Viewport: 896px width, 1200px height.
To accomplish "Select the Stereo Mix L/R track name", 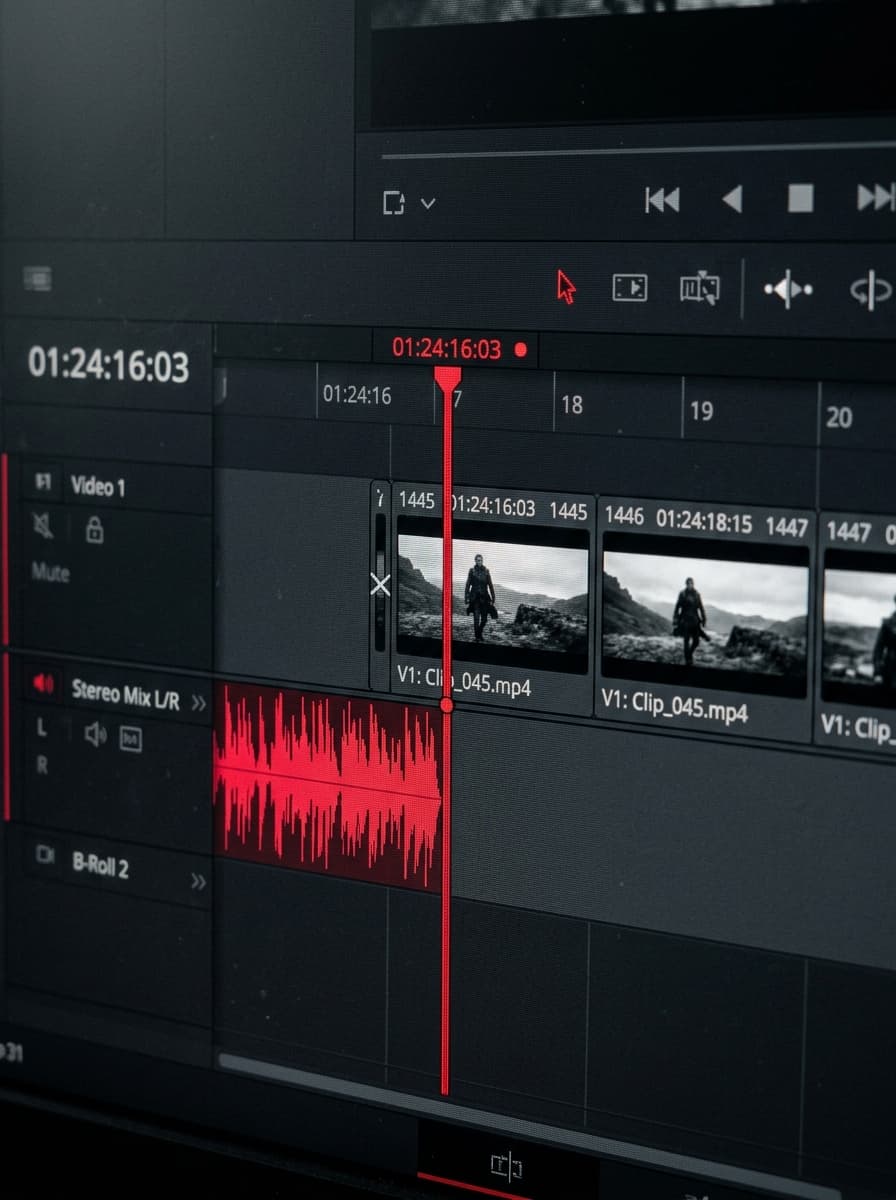I will pos(126,693).
